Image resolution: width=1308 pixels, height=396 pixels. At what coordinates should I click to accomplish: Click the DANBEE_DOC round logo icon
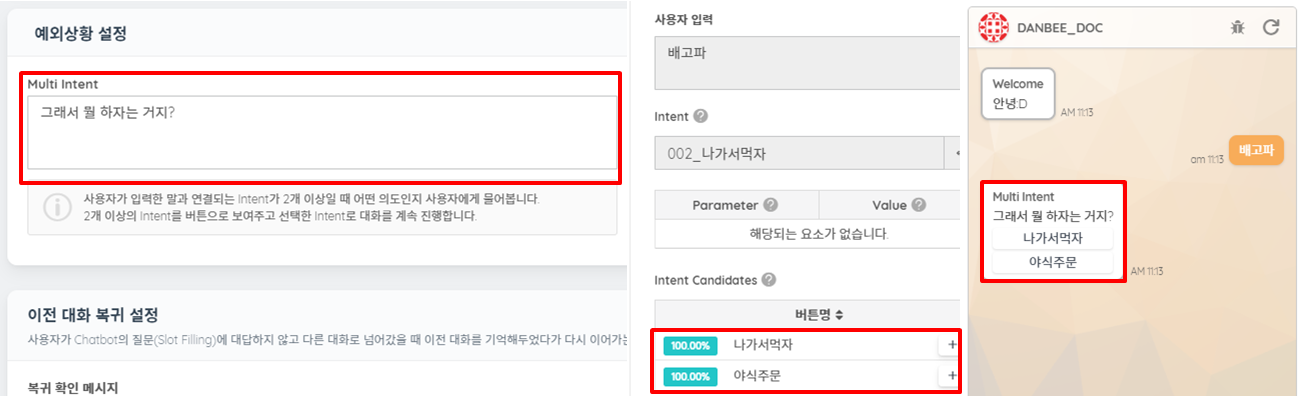993,28
